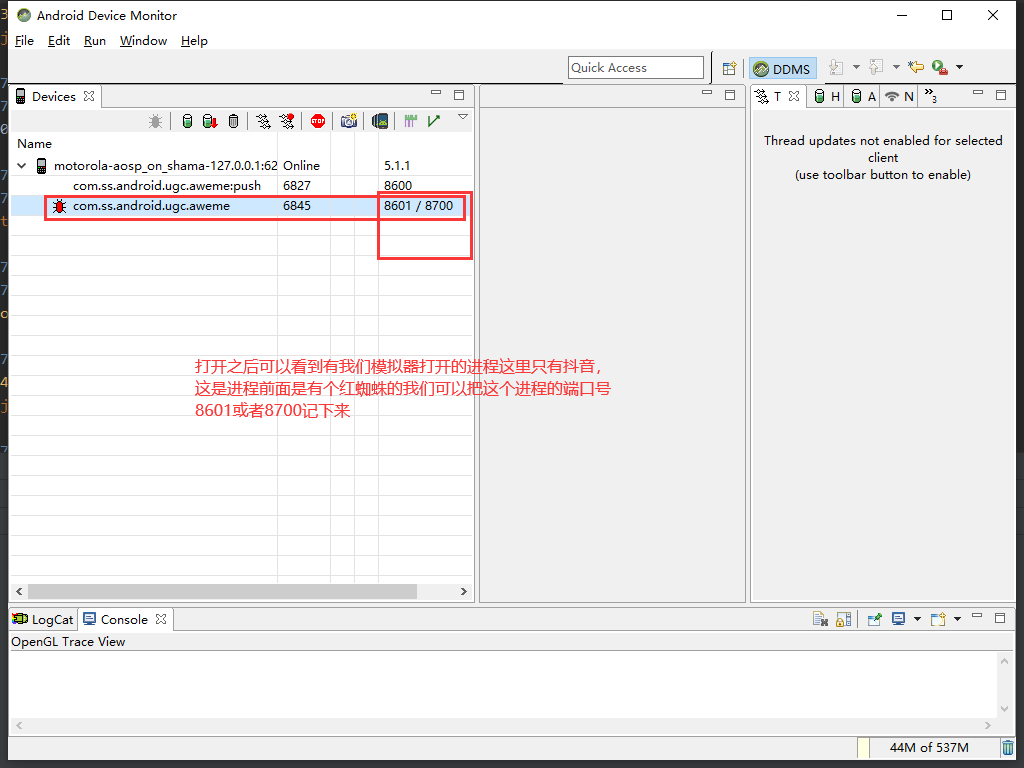The image size is (1024, 768).
Task: Click the Dump View Hierarchy icon
Action: pyautogui.click(x=380, y=121)
